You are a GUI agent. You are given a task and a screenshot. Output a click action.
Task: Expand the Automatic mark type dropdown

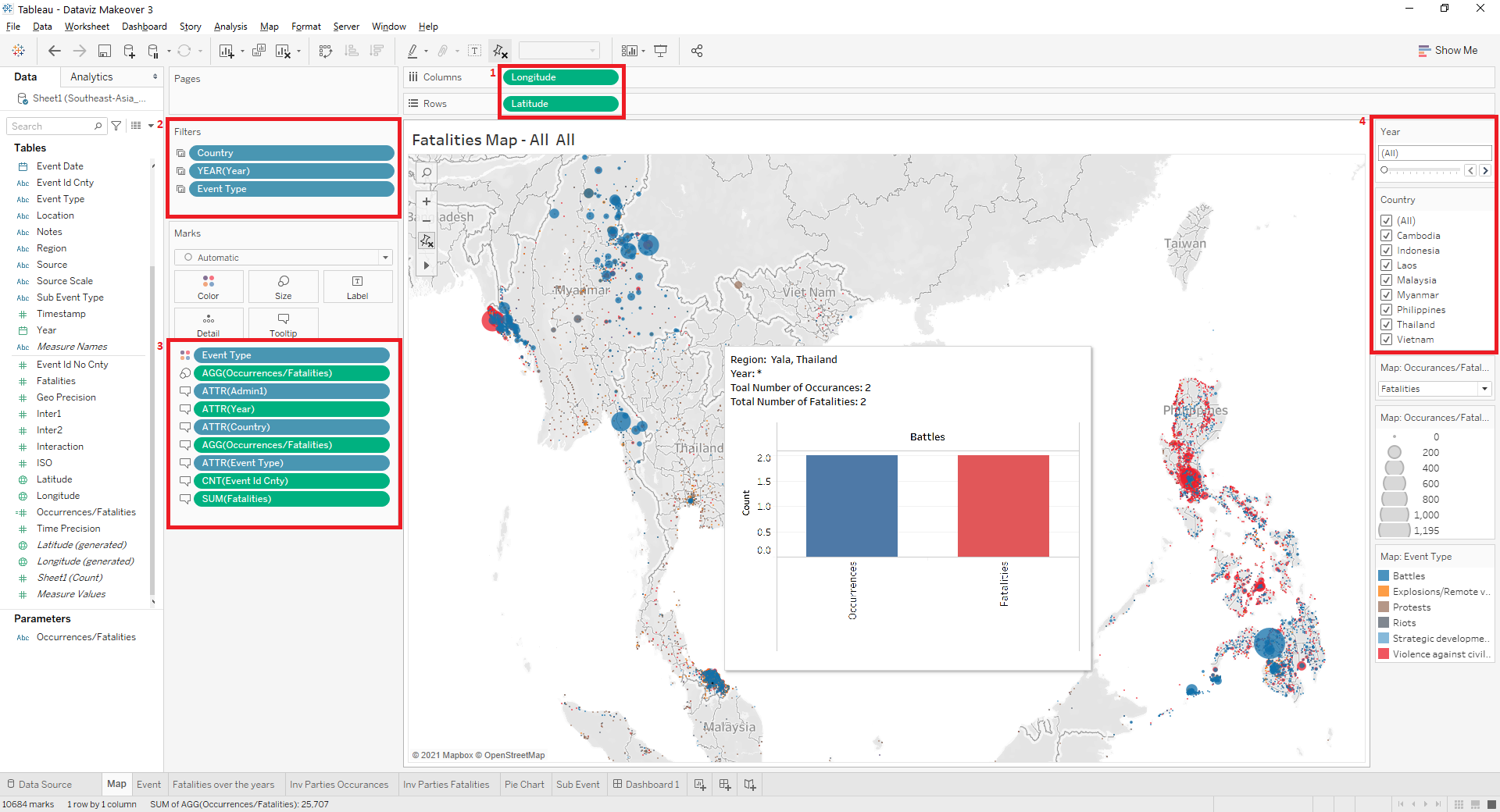pyautogui.click(x=385, y=258)
